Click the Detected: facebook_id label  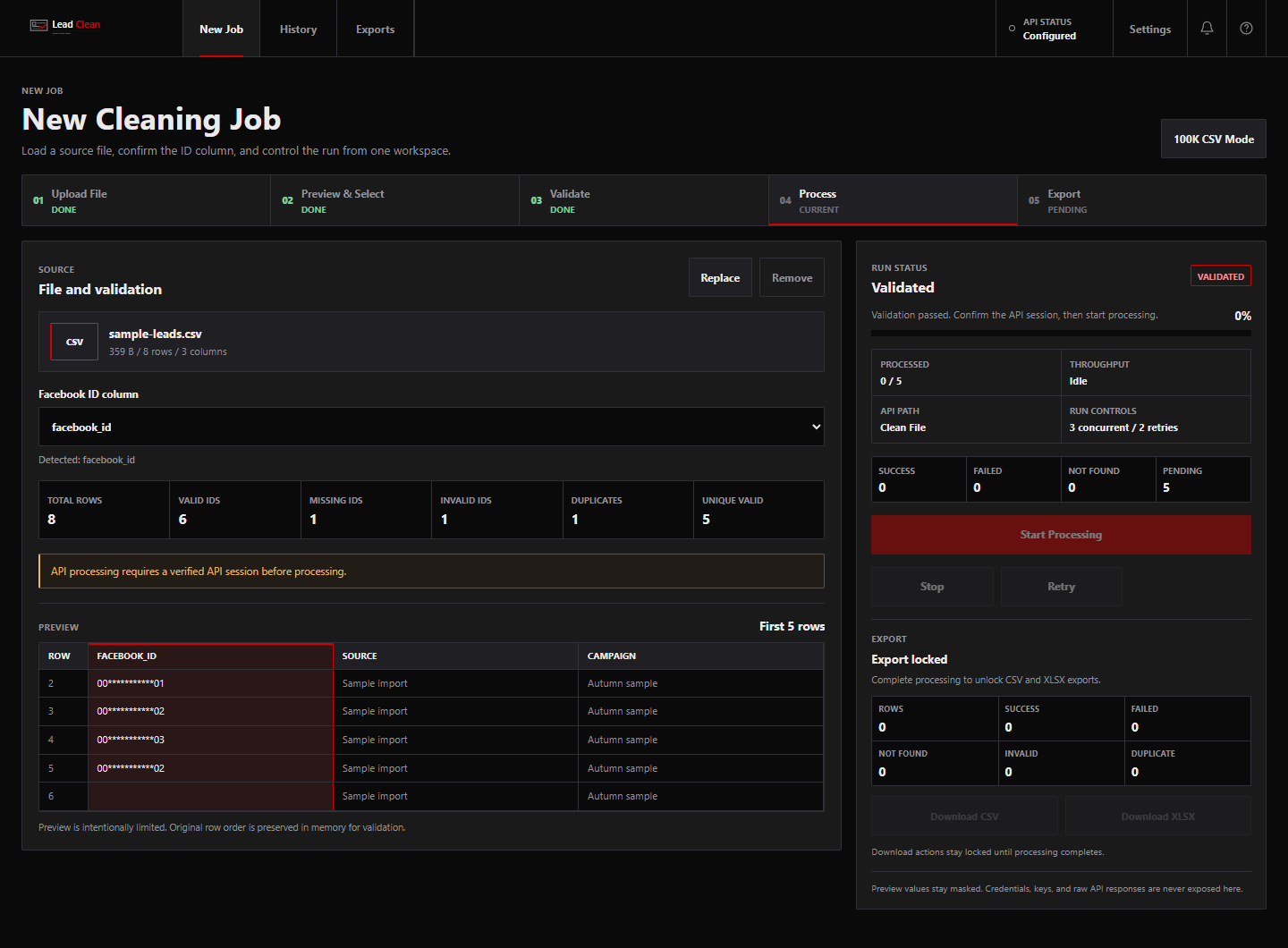[x=87, y=460]
